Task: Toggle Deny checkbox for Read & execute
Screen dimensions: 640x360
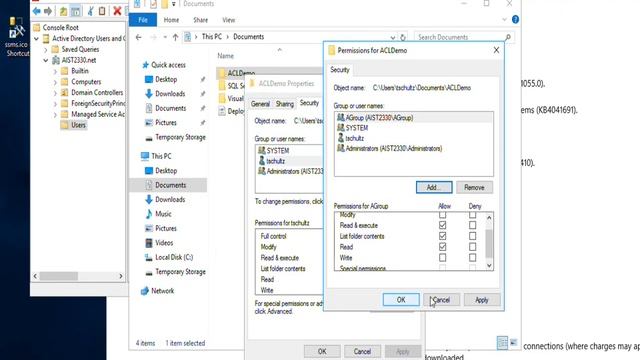Action: [x=472, y=225]
